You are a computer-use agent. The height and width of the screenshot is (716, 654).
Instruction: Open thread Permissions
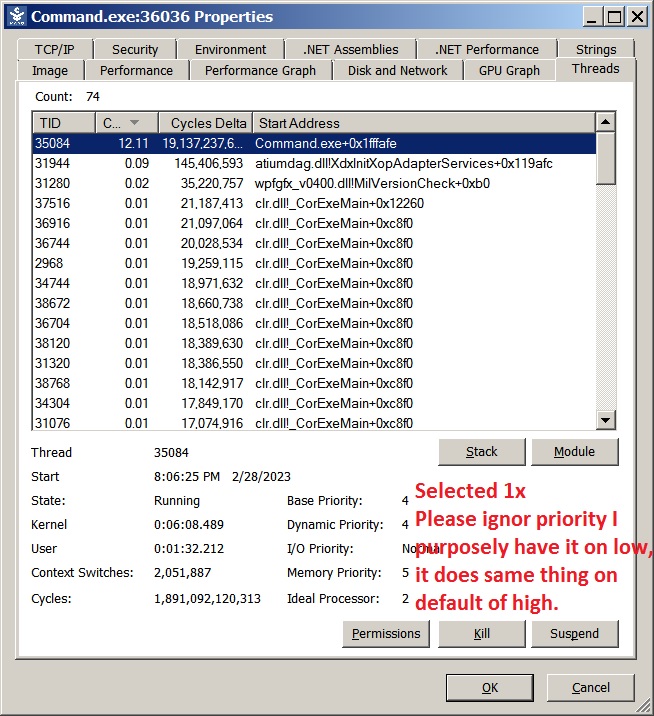pos(386,634)
